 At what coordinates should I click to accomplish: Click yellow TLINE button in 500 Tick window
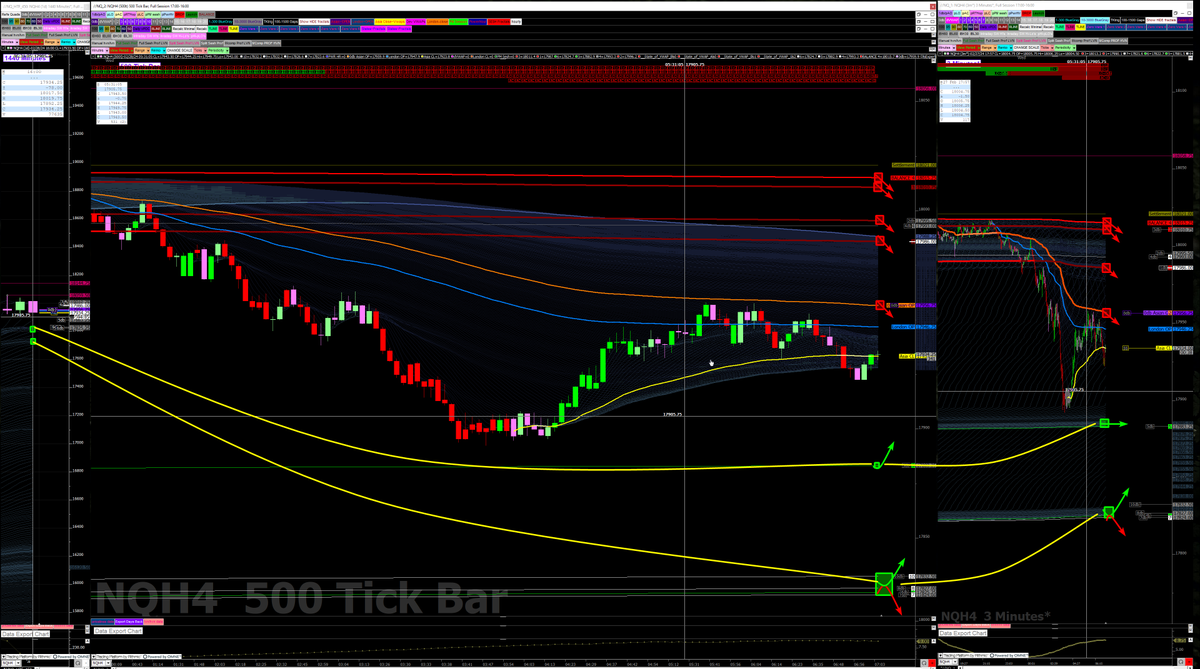233,28
